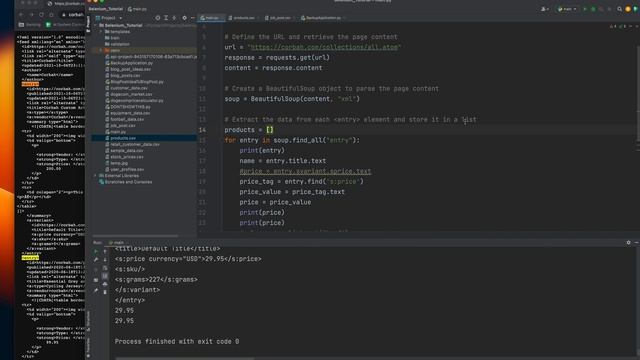
Task: Hide the Project panel with minus icon
Action: (x=193, y=18)
